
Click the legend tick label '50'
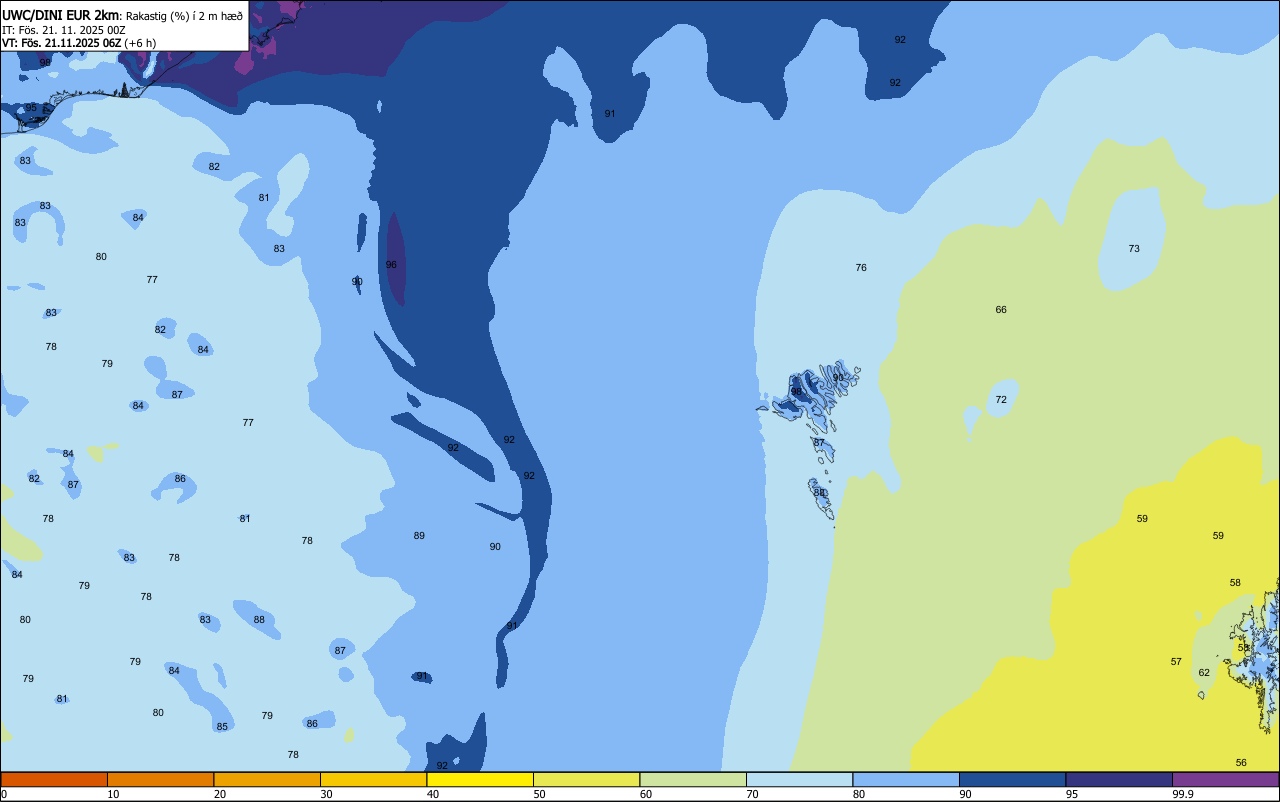click(x=539, y=794)
